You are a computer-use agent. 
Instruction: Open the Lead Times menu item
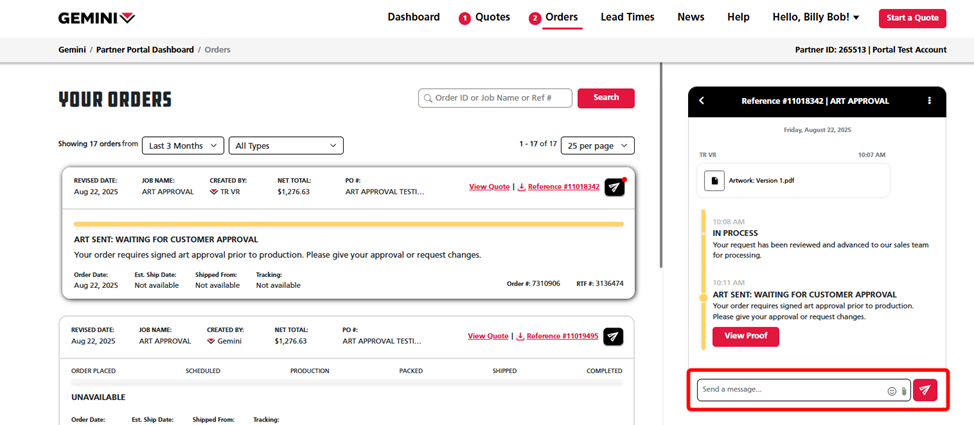coord(627,17)
